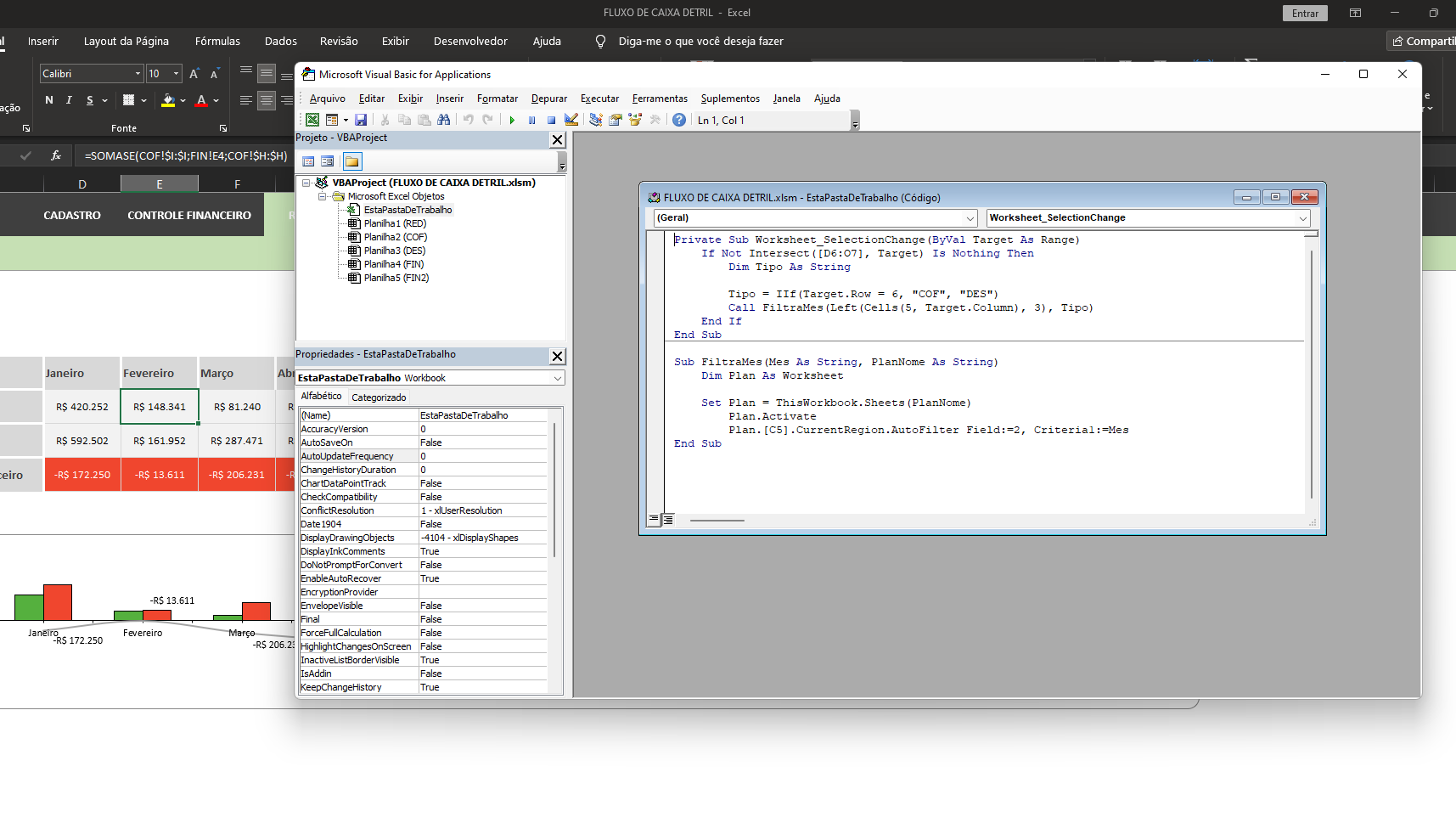
Task: Click the Redo icon in VBA toolbar
Action: point(488,120)
